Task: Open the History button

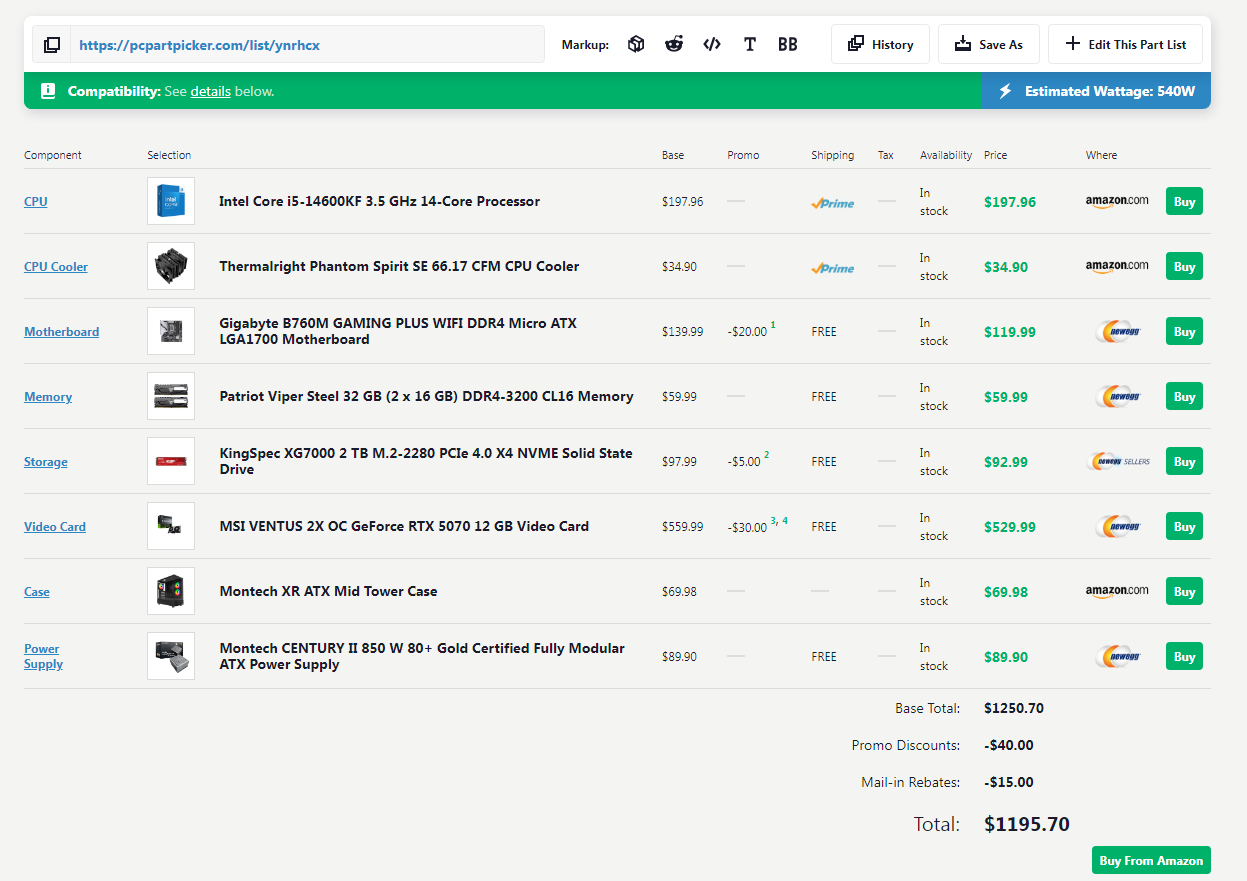Action: 881,44
